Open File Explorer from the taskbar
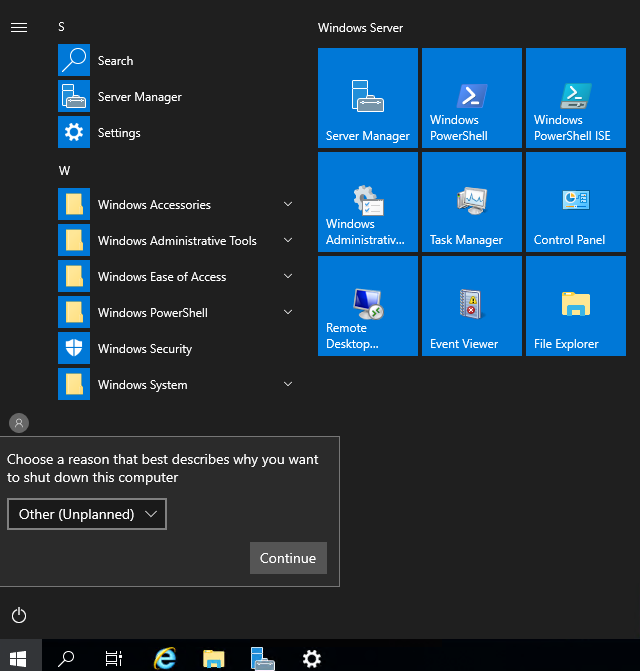This screenshot has height=671, width=640. 213,658
